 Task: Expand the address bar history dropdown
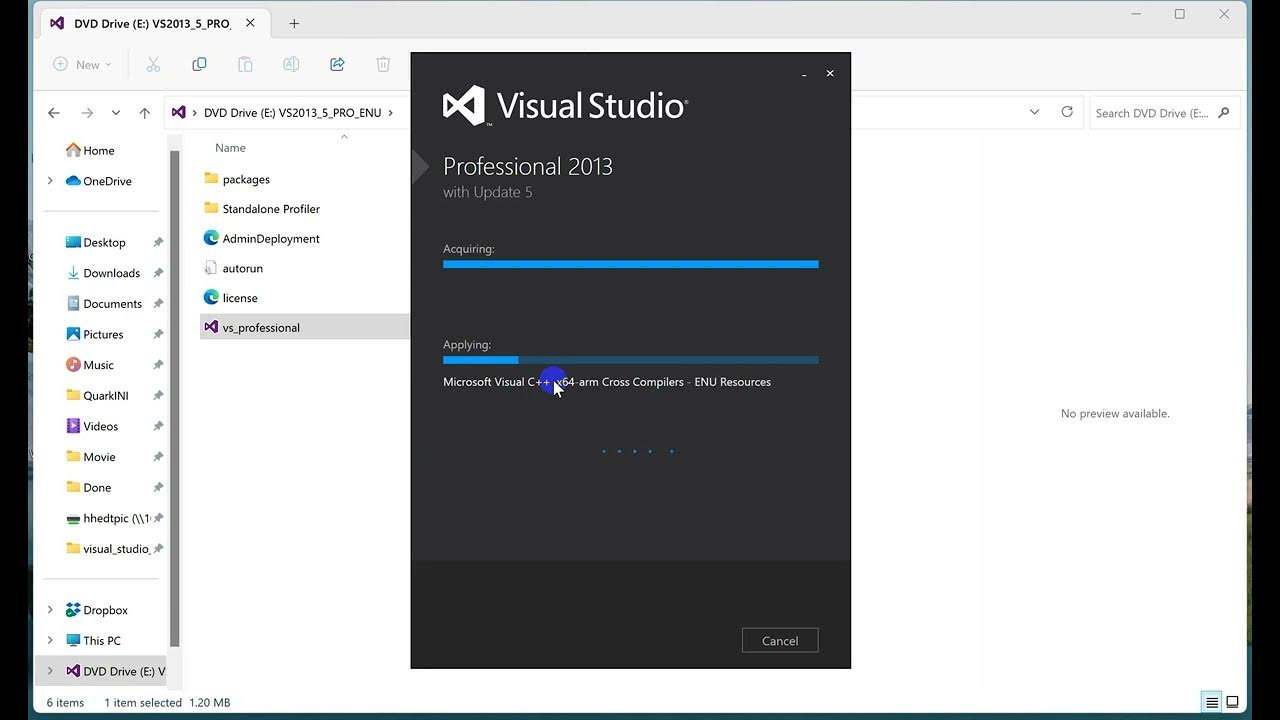[x=1034, y=112]
